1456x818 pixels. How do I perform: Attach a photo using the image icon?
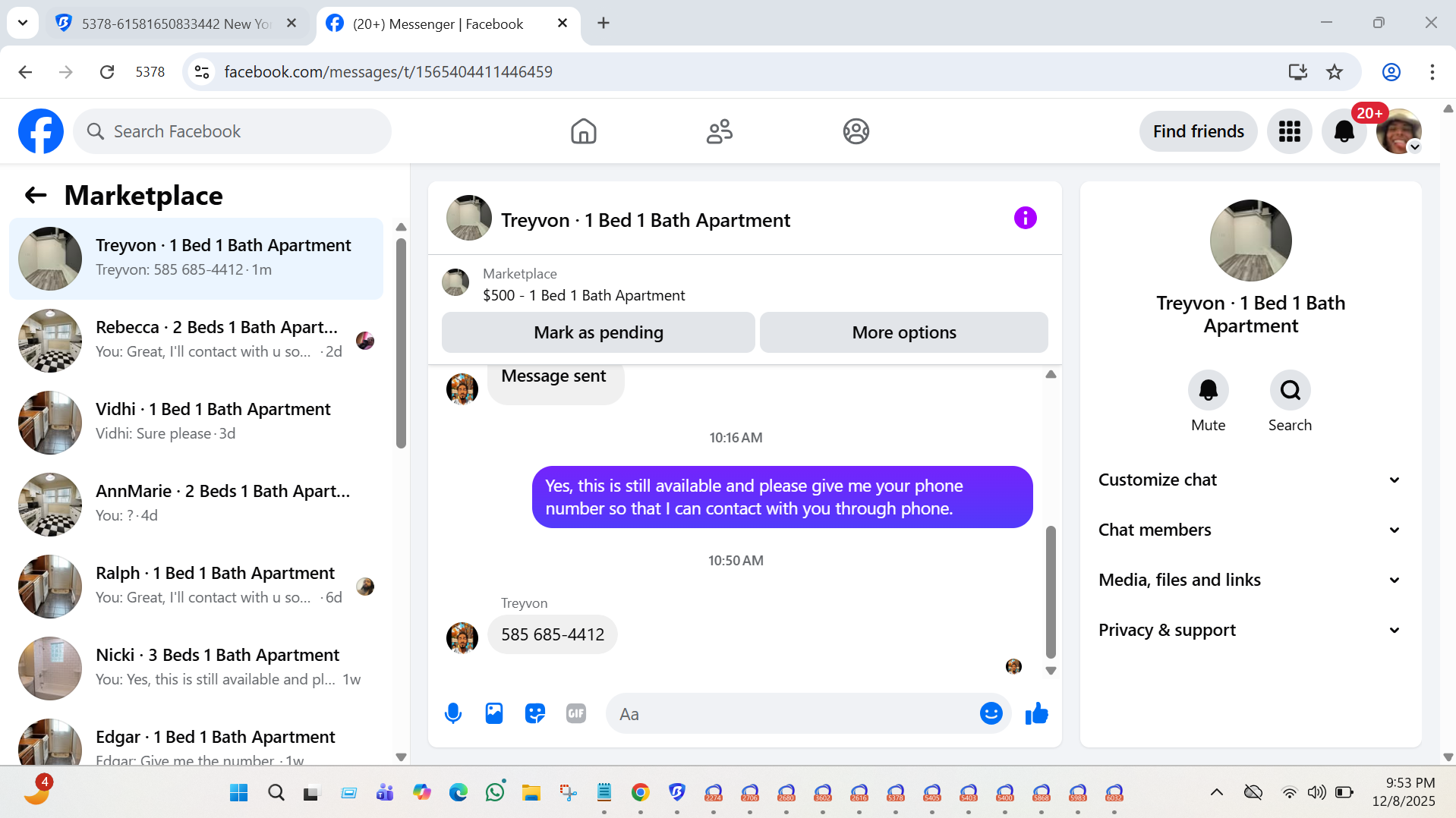click(494, 713)
